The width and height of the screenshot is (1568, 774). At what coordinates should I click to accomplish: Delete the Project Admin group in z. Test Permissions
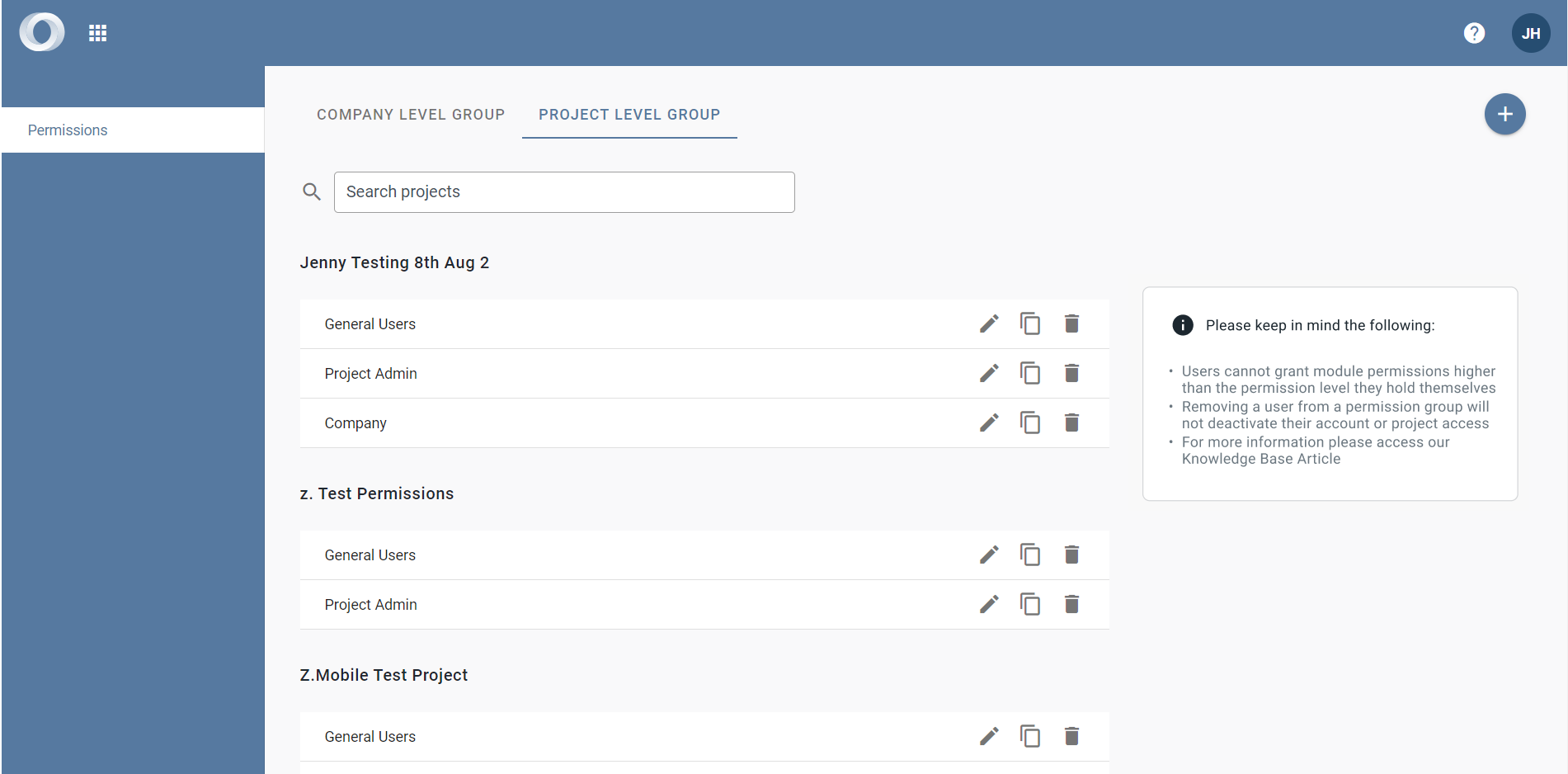point(1071,604)
